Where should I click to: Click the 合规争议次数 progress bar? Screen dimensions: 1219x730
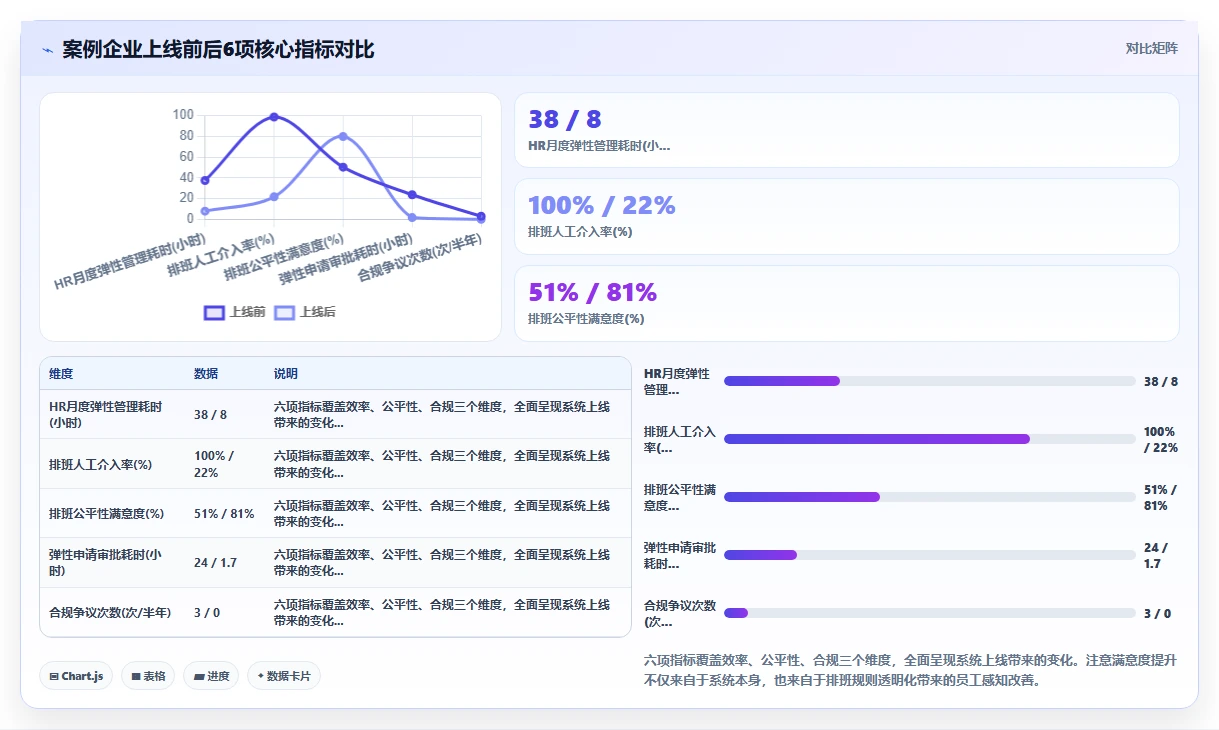(x=929, y=613)
